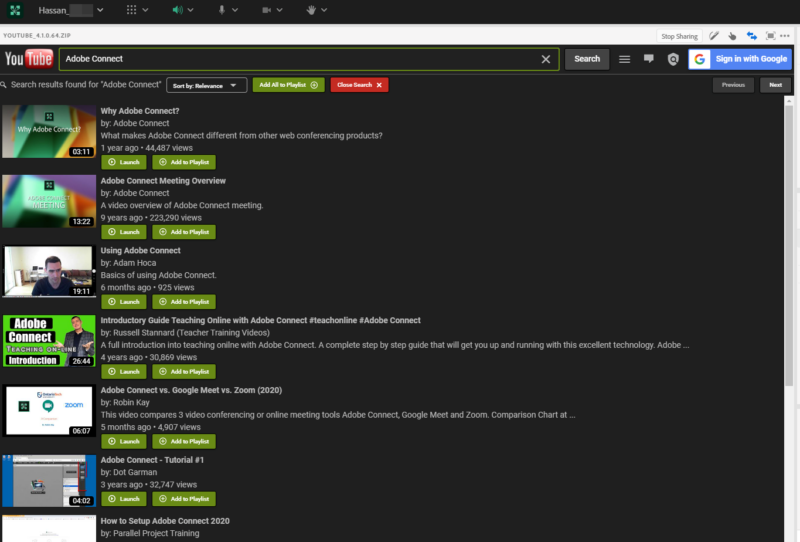Click the search results magnifier icon
This screenshot has width=800, height=542.
pyautogui.click(x=4, y=85)
